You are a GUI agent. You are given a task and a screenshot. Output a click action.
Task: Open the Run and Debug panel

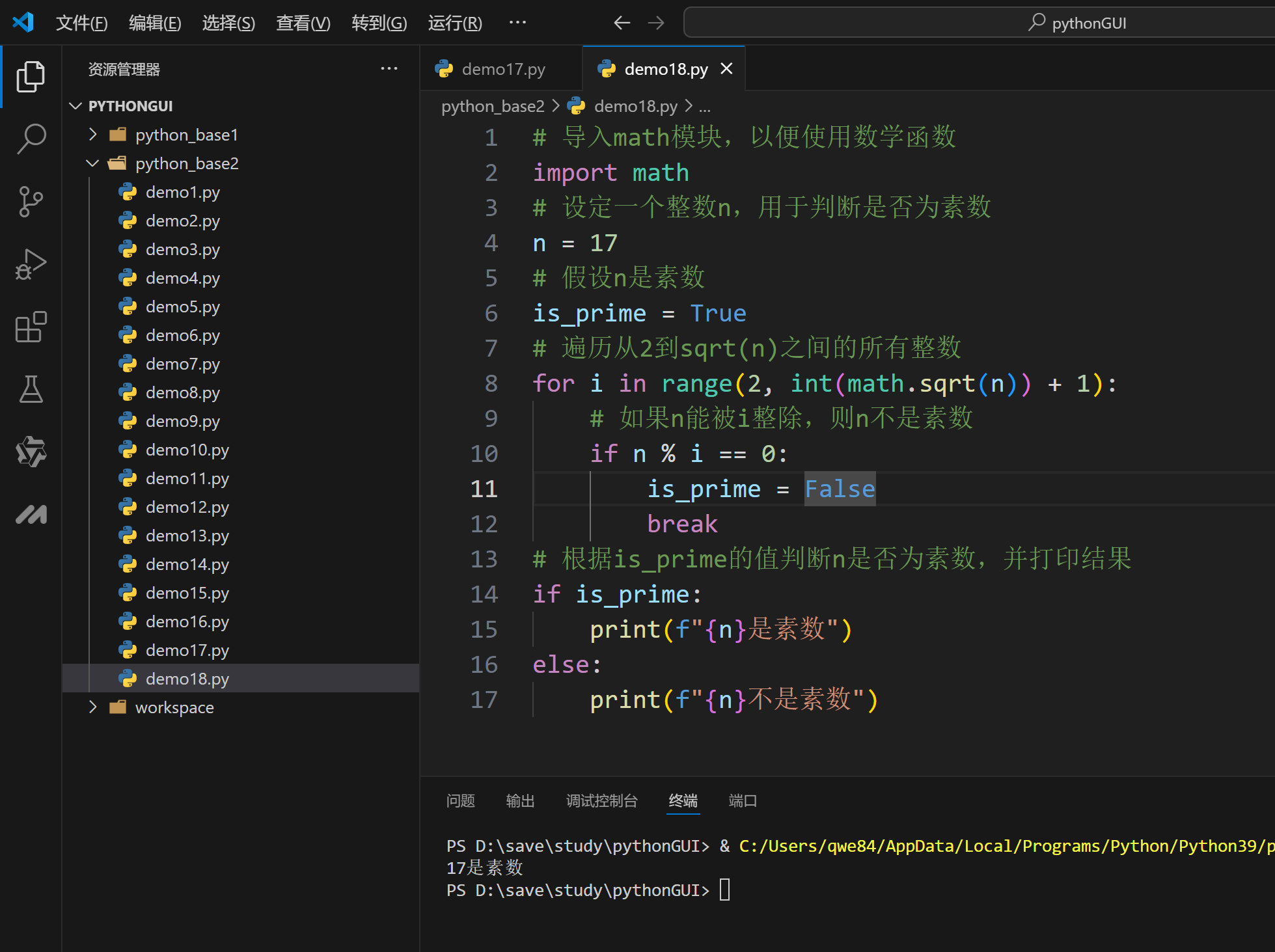31,264
